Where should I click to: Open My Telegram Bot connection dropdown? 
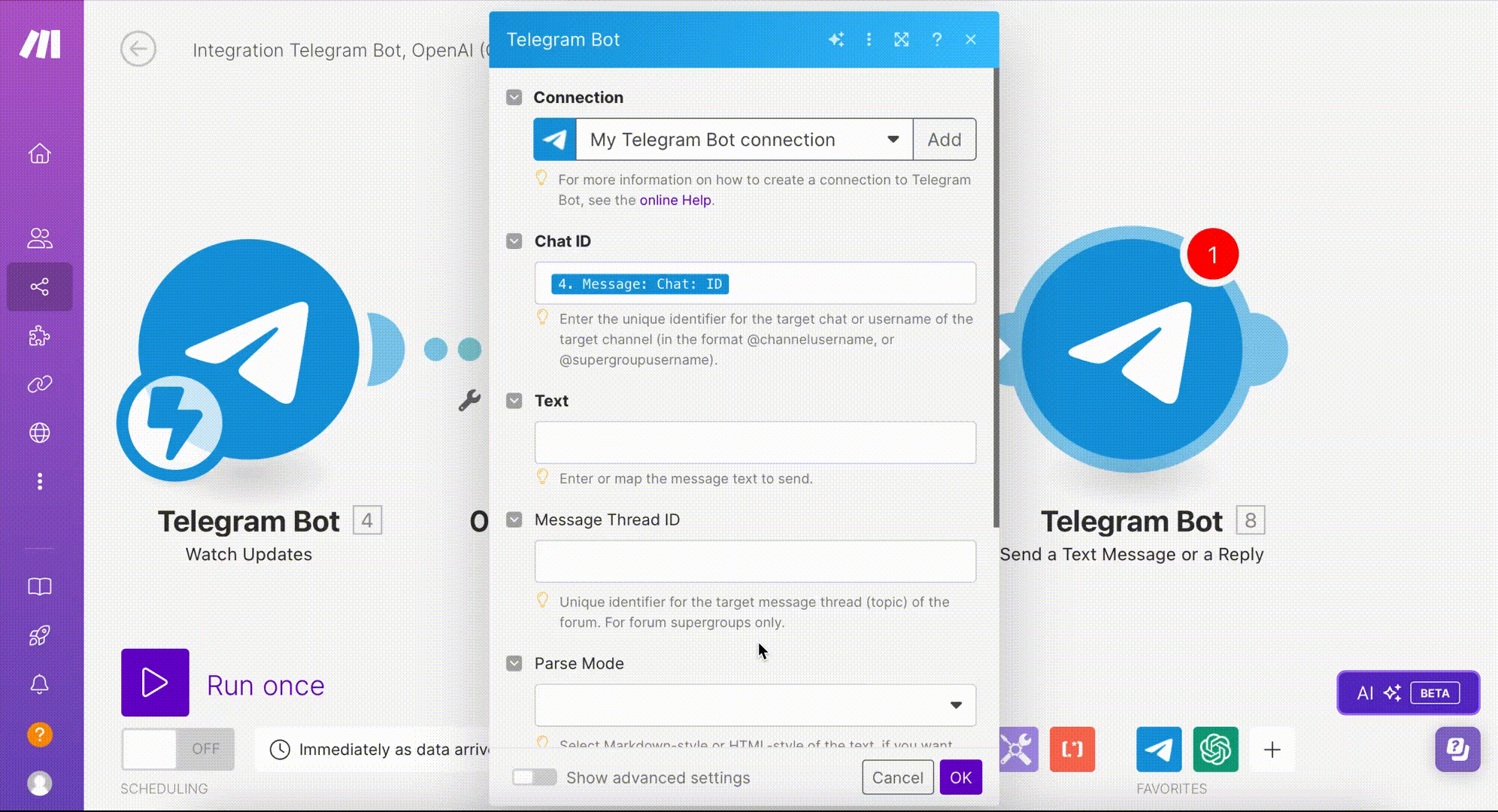pyautogui.click(x=743, y=140)
